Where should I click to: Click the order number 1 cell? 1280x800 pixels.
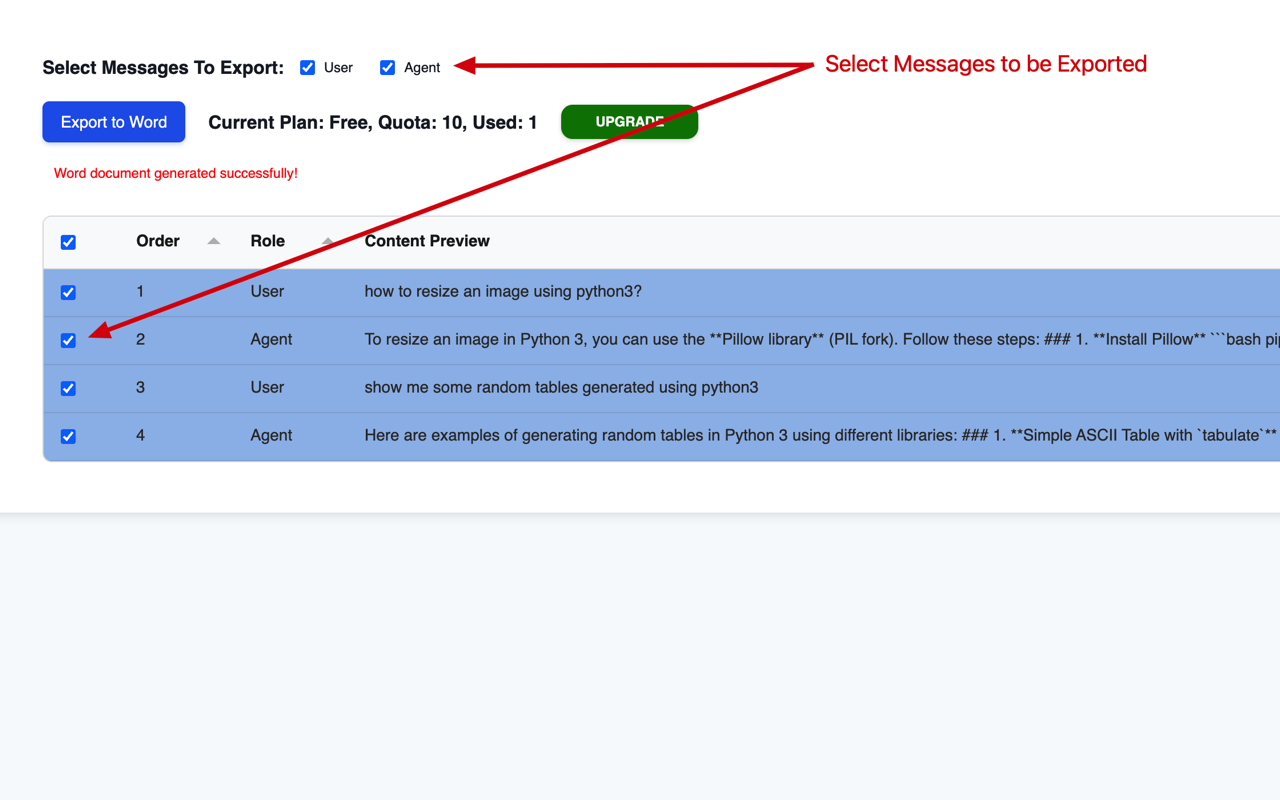click(140, 291)
